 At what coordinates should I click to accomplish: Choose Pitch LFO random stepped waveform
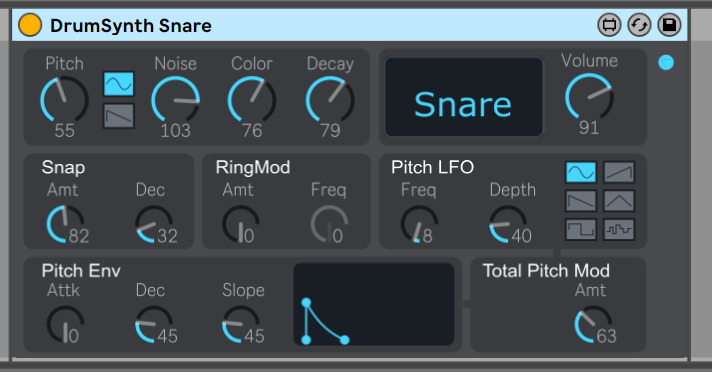[619, 229]
